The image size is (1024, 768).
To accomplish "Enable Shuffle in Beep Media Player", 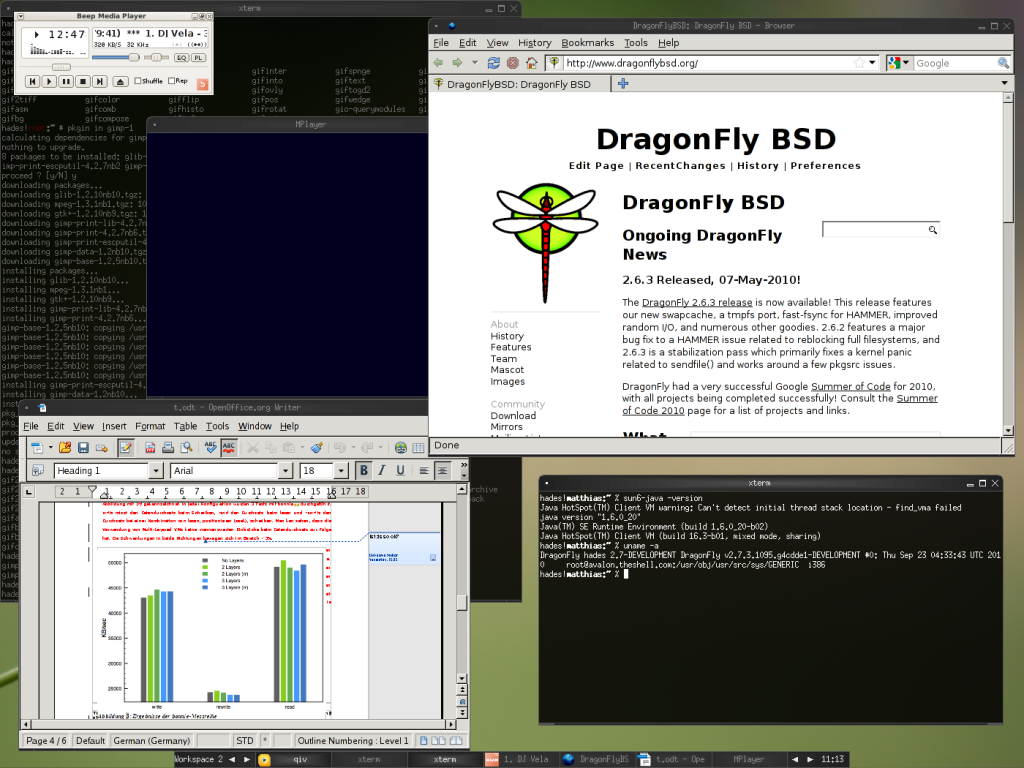I will coord(137,81).
